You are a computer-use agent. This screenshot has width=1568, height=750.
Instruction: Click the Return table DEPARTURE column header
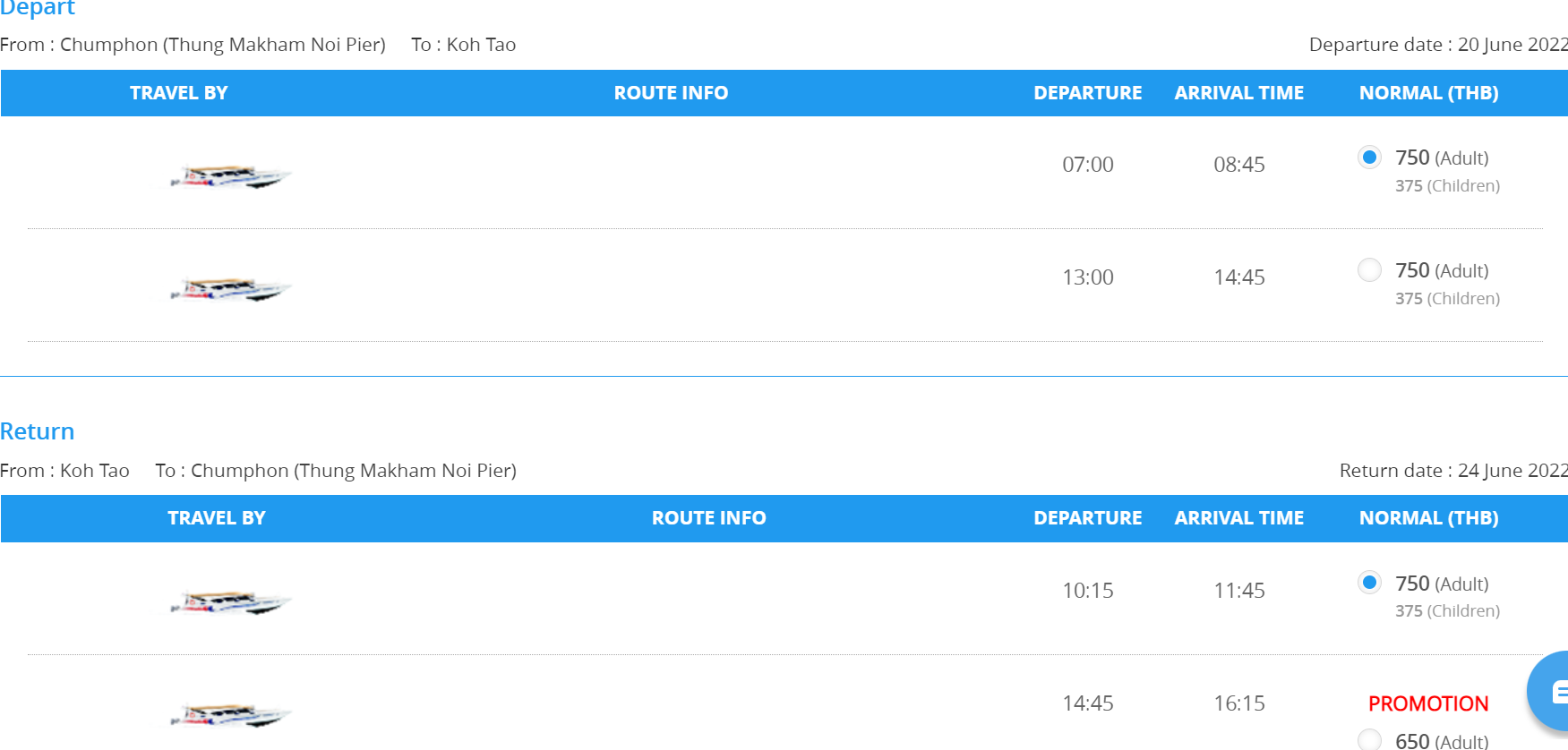[1087, 518]
